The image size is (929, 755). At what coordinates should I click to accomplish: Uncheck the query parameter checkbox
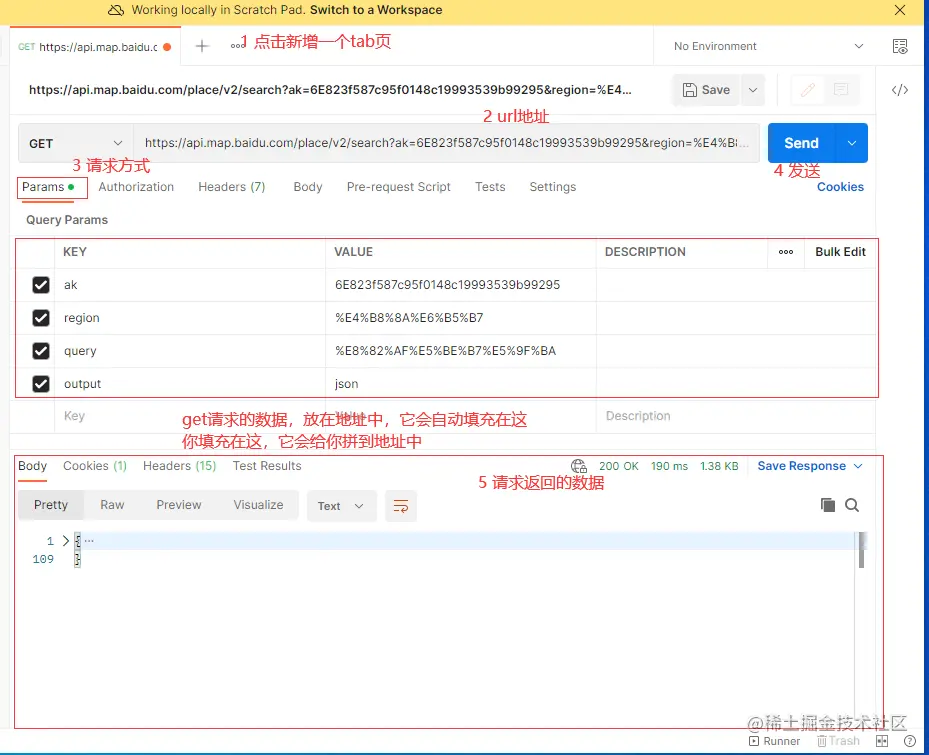pyautogui.click(x=41, y=351)
